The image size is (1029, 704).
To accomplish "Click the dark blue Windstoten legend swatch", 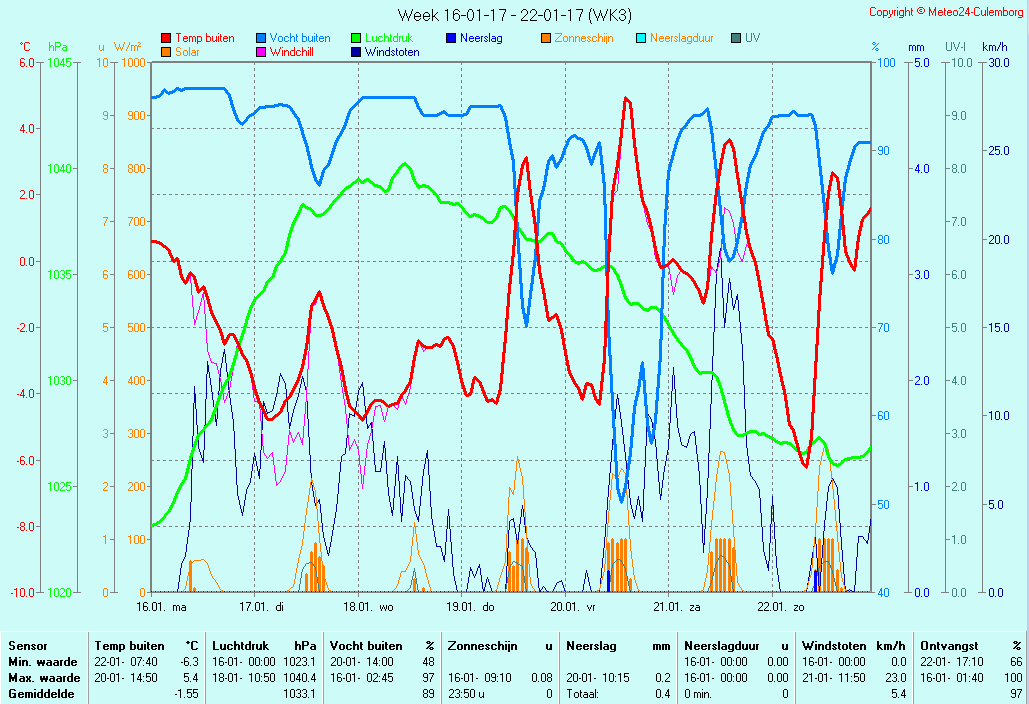I will [x=356, y=52].
